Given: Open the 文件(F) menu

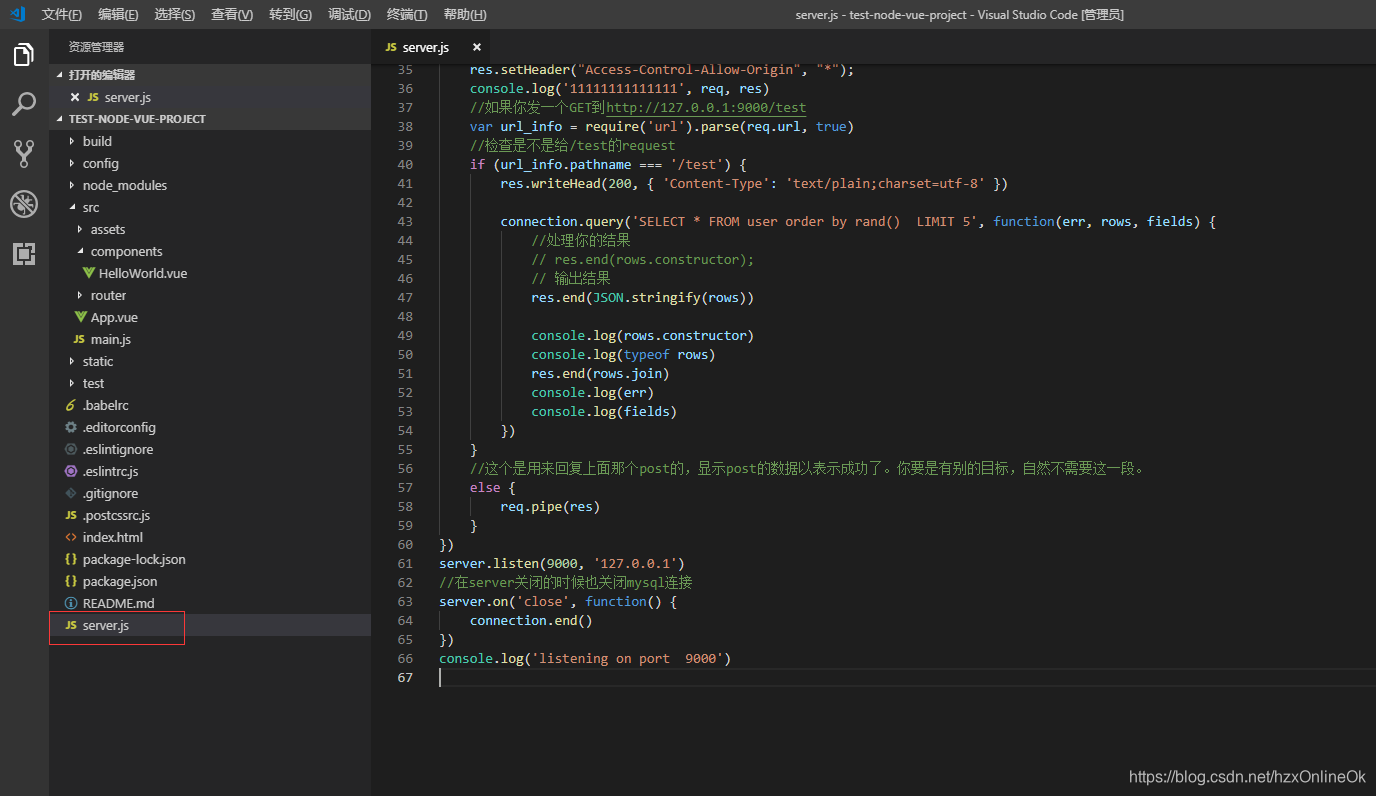Looking at the screenshot, I should 61,14.
